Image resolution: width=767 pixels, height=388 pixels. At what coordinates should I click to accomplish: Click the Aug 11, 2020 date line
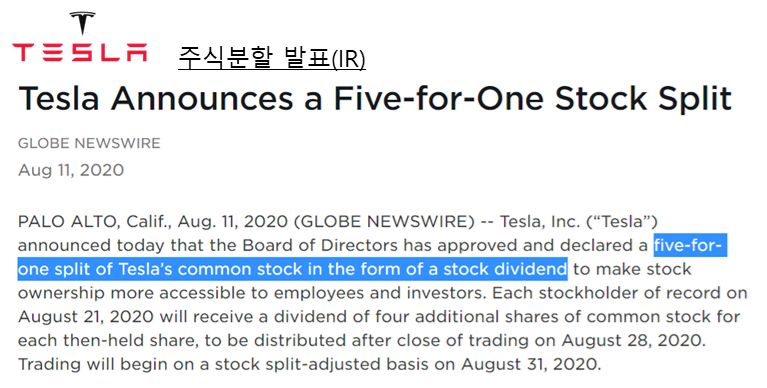(x=71, y=170)
